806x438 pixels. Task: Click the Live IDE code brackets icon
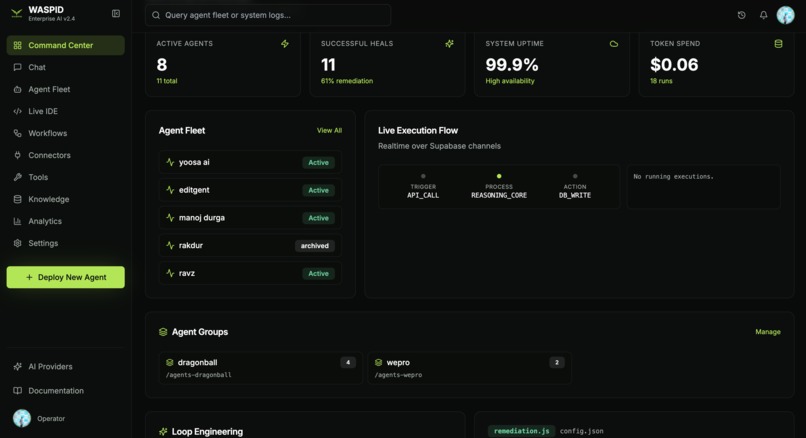[17, 111]
